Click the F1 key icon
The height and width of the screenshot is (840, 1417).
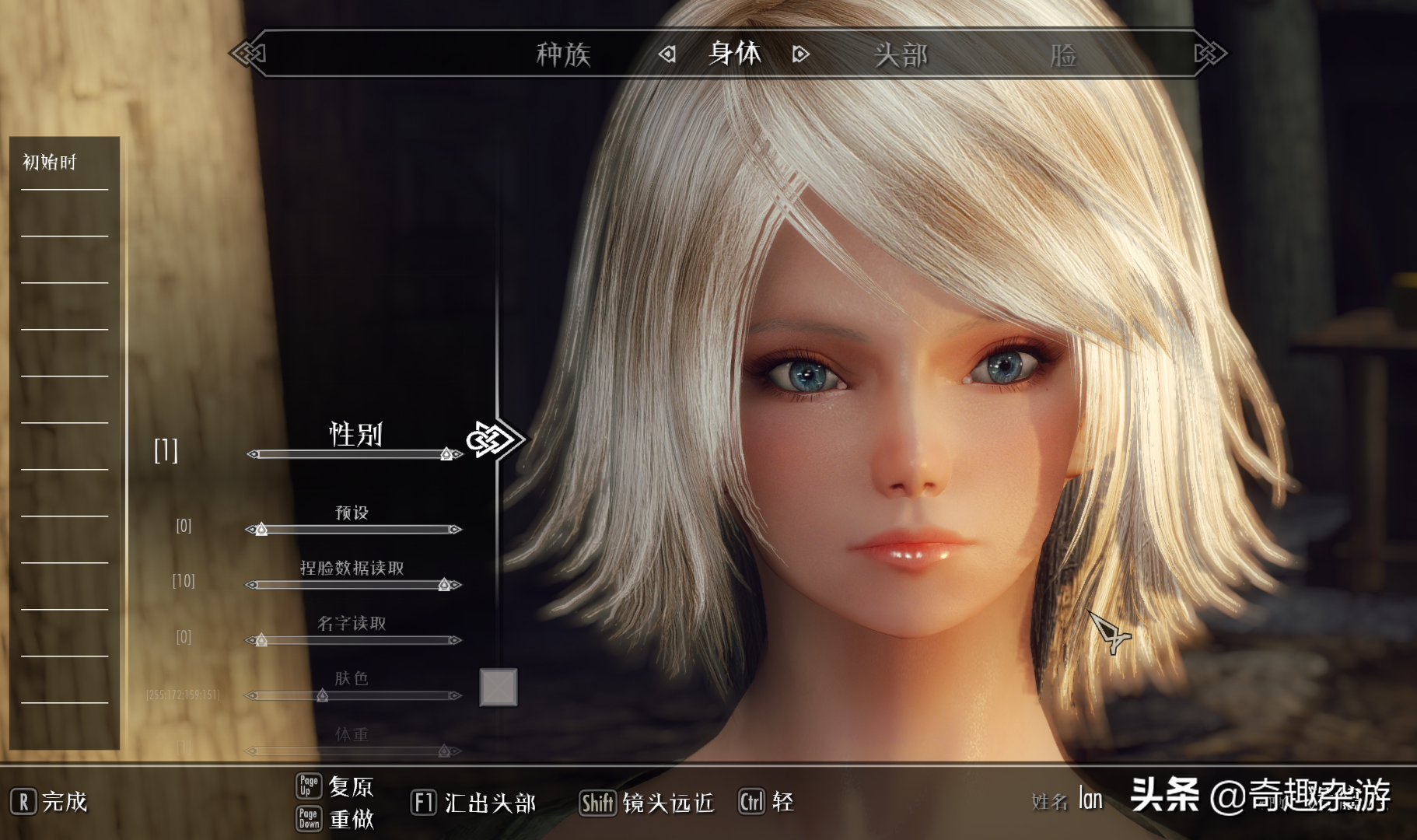pyautogui.click(x=423, y=803)
